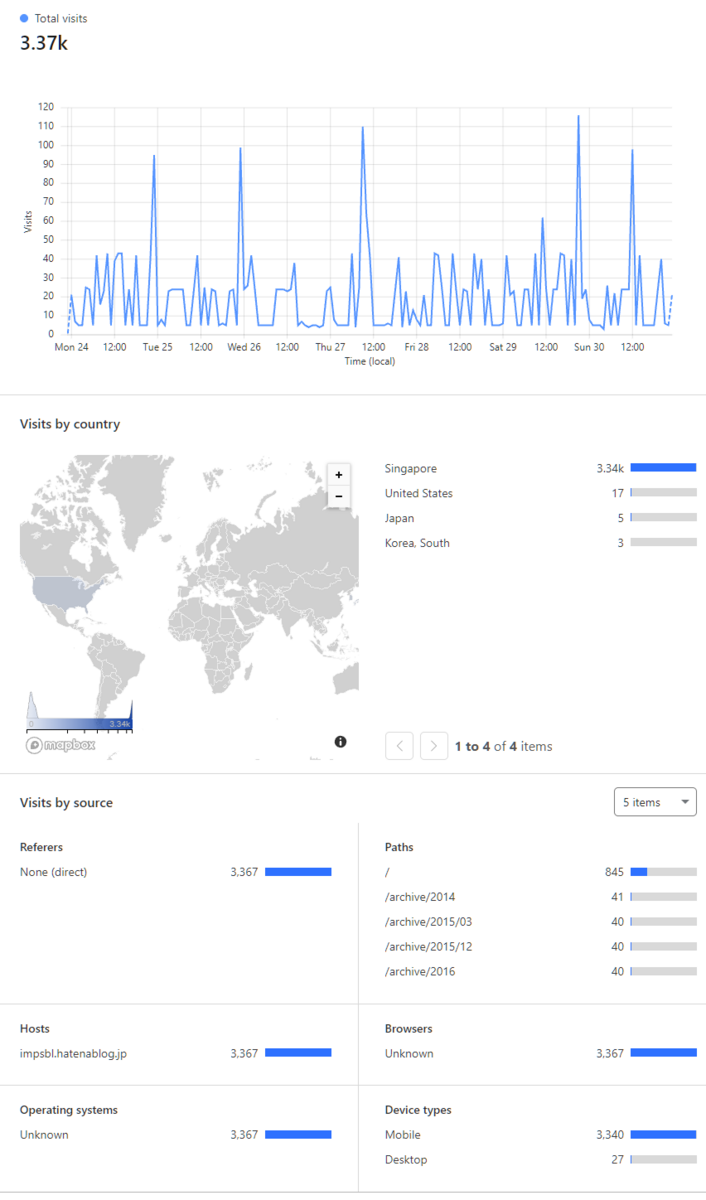Select the /archive/2015/12 path

click(540, 947)
